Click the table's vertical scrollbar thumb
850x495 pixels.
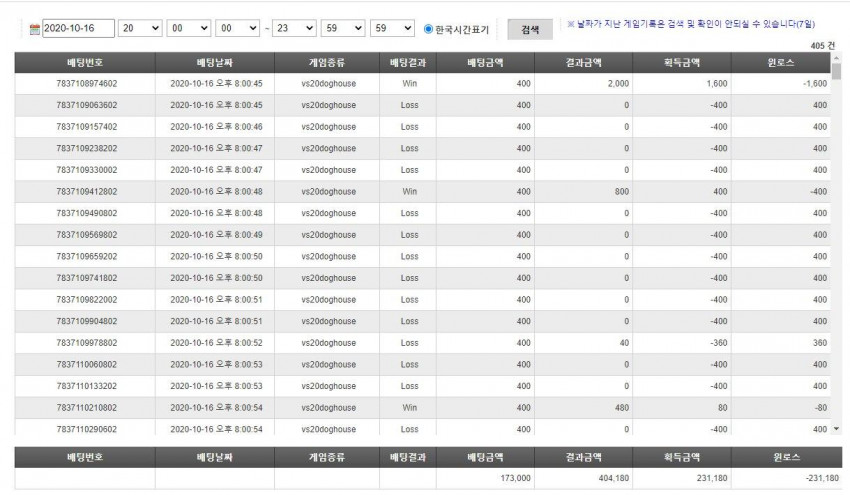(836, 71)
